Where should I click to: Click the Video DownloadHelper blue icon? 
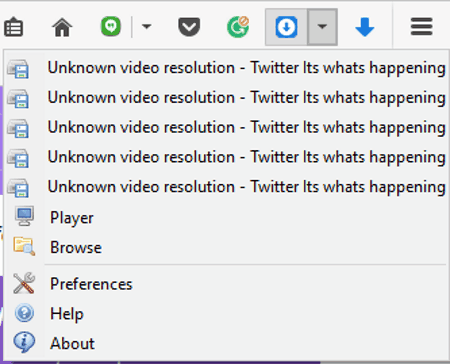click(286, 27)
